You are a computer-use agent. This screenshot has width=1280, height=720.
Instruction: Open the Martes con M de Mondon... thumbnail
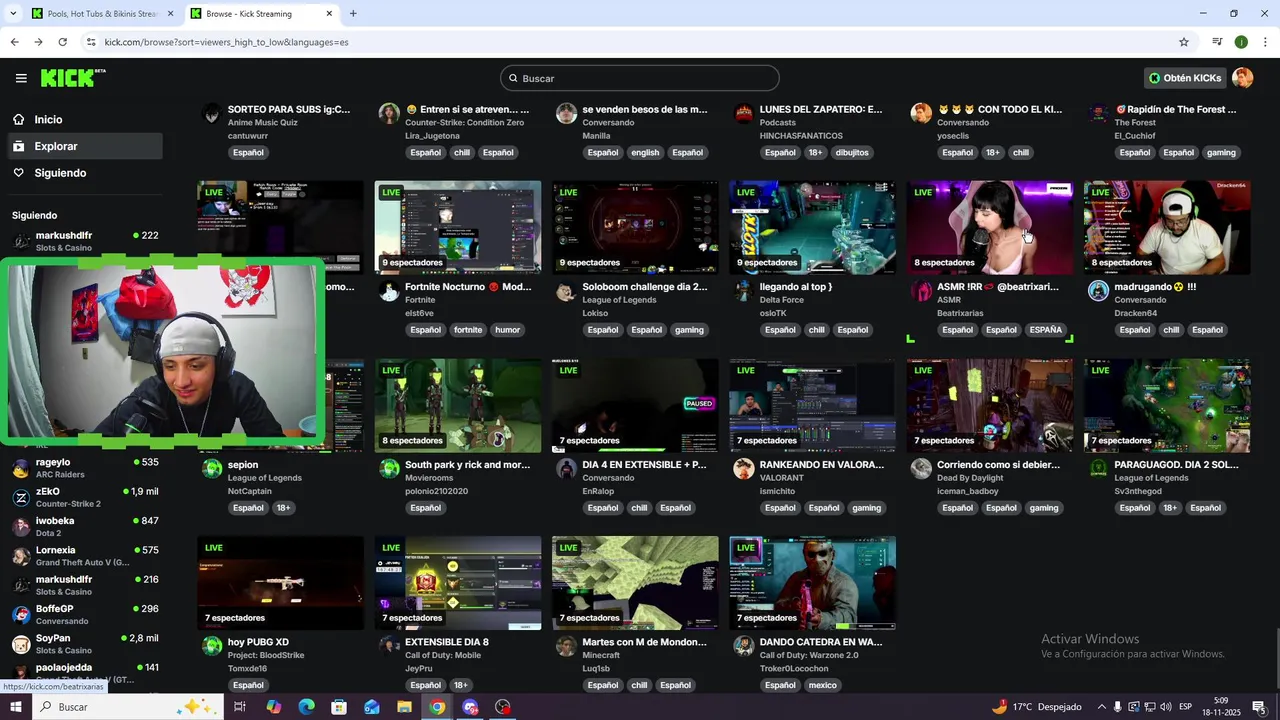635,583
